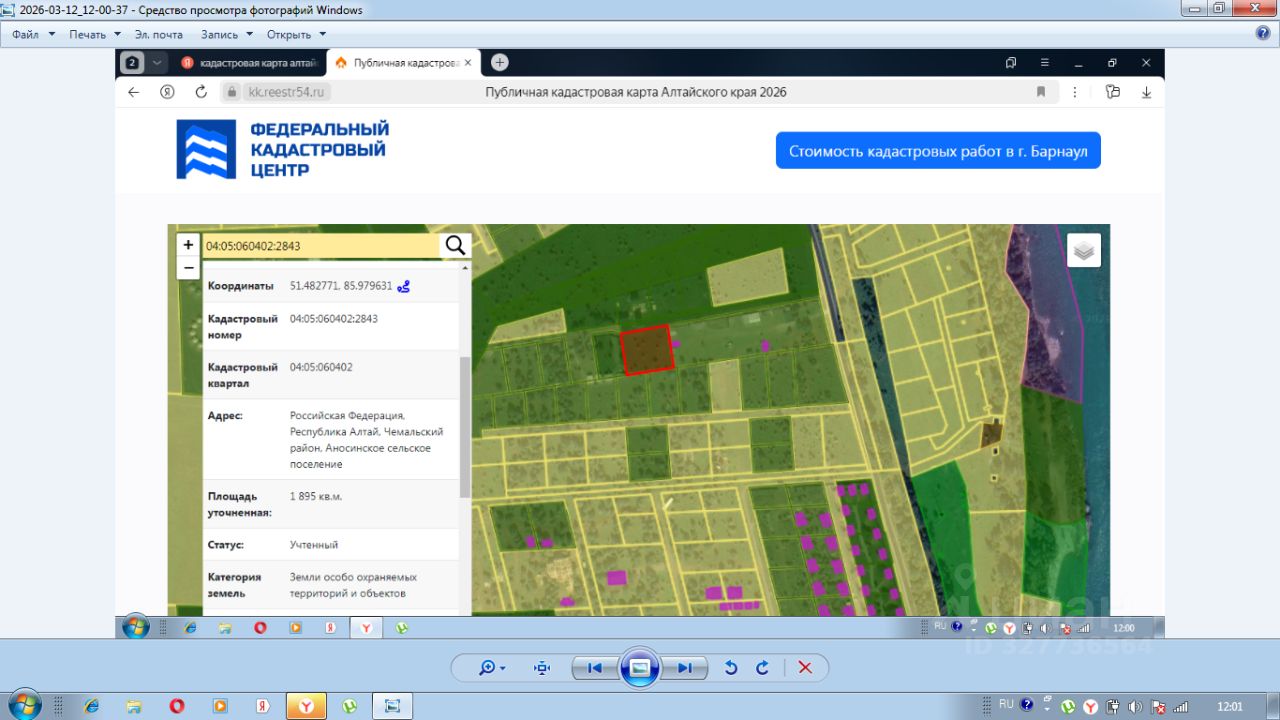Open a new browser tab
The height and width of the screenshot is (720, 1280).
[x=500, y=62]
